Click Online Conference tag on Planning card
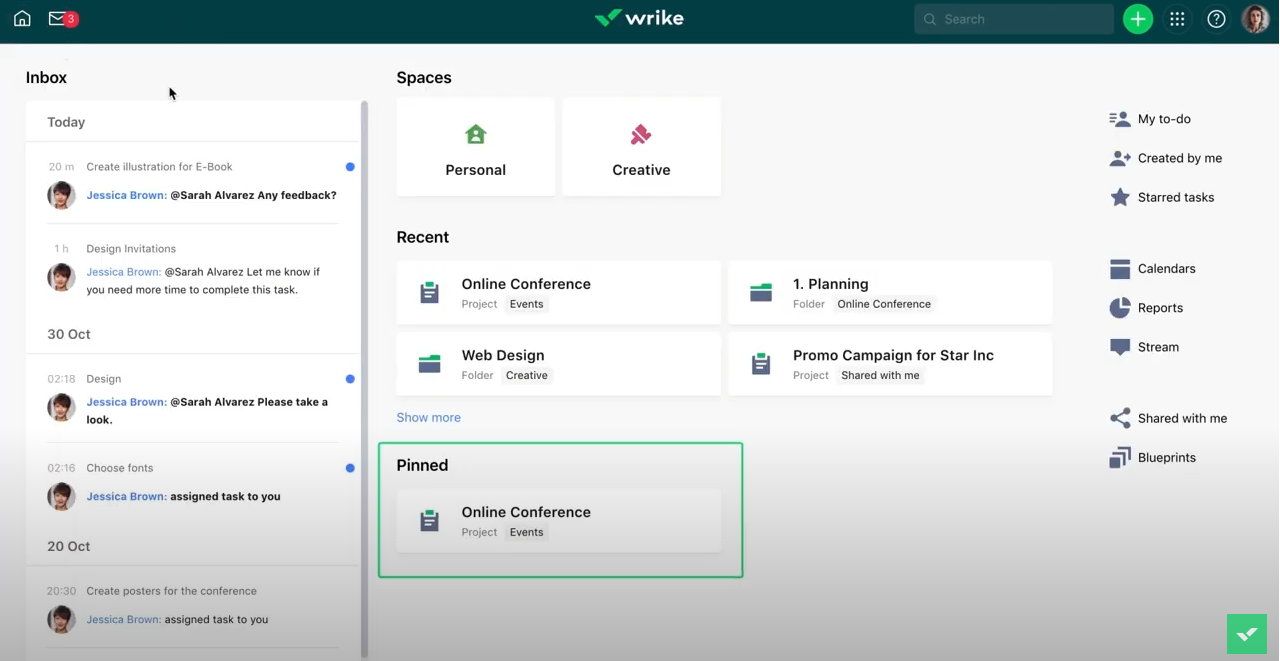 [884, 304]
